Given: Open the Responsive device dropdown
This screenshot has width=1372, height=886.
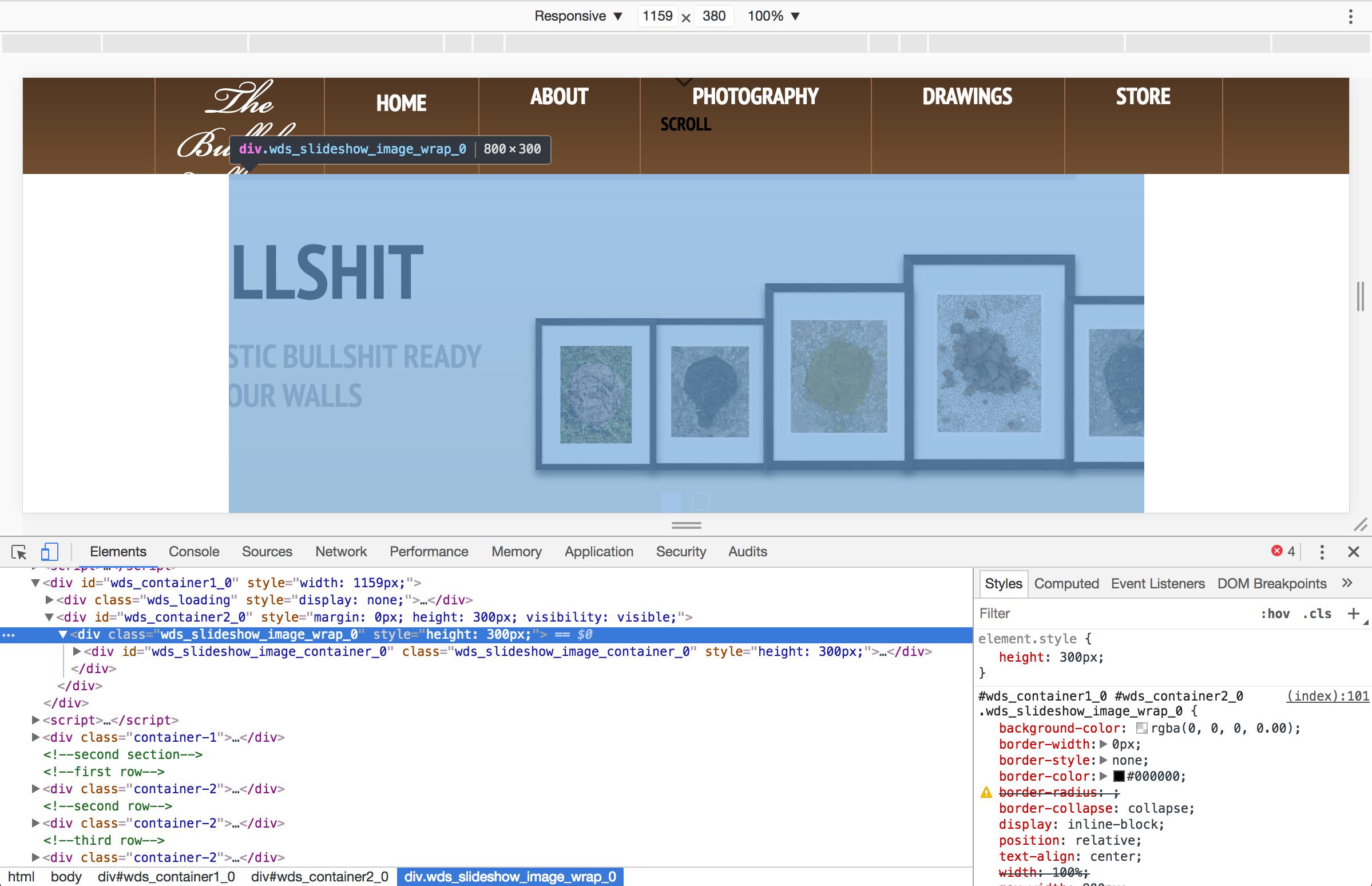Looking at the screenshot, I should coord(578,16).
